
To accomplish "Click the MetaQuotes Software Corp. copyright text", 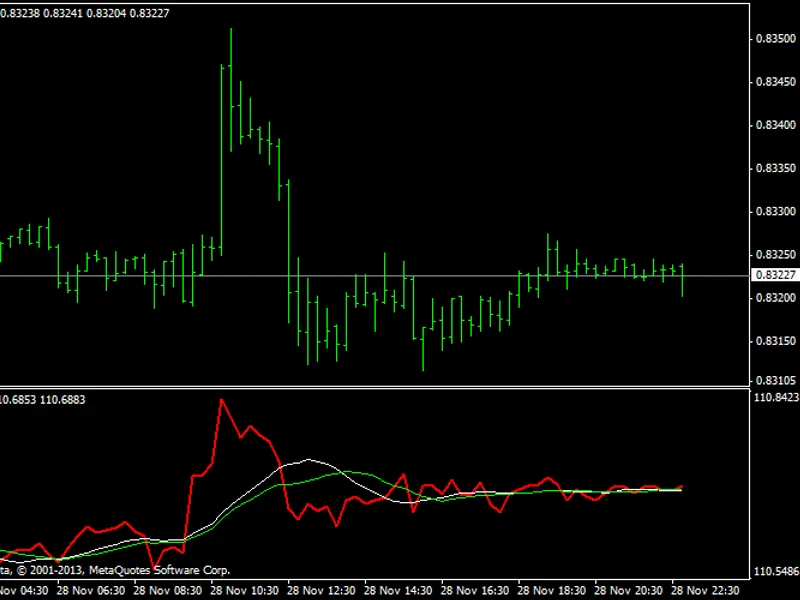I will (115, 570).
